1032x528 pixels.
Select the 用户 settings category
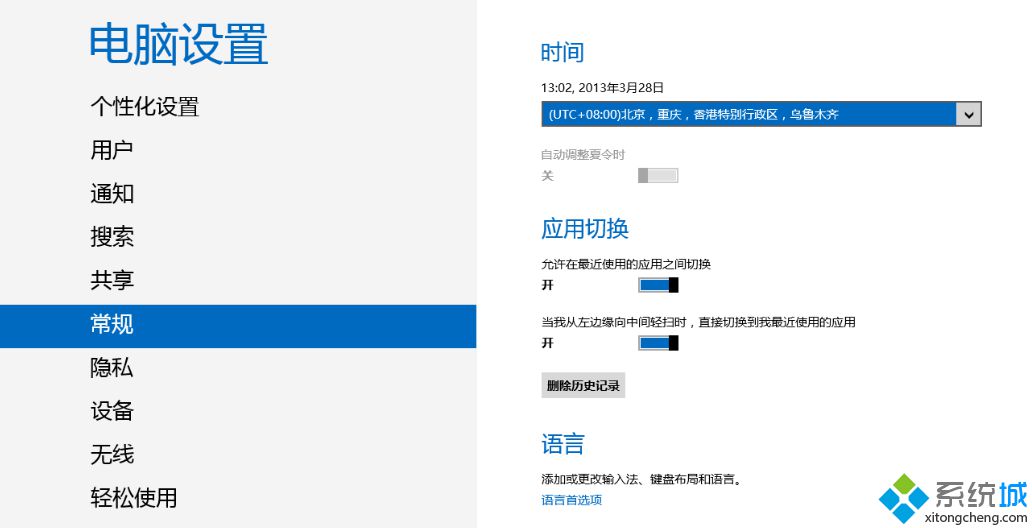click(x=112, y=150)
